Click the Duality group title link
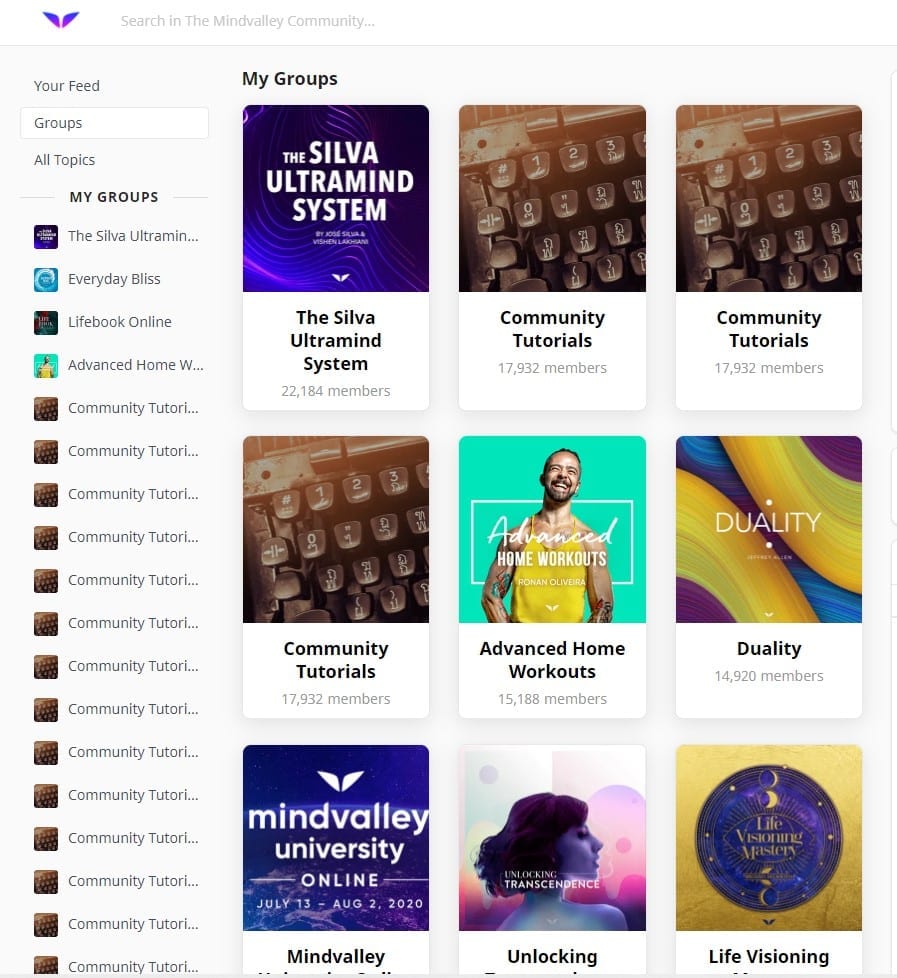 click(x=769, y=649)
